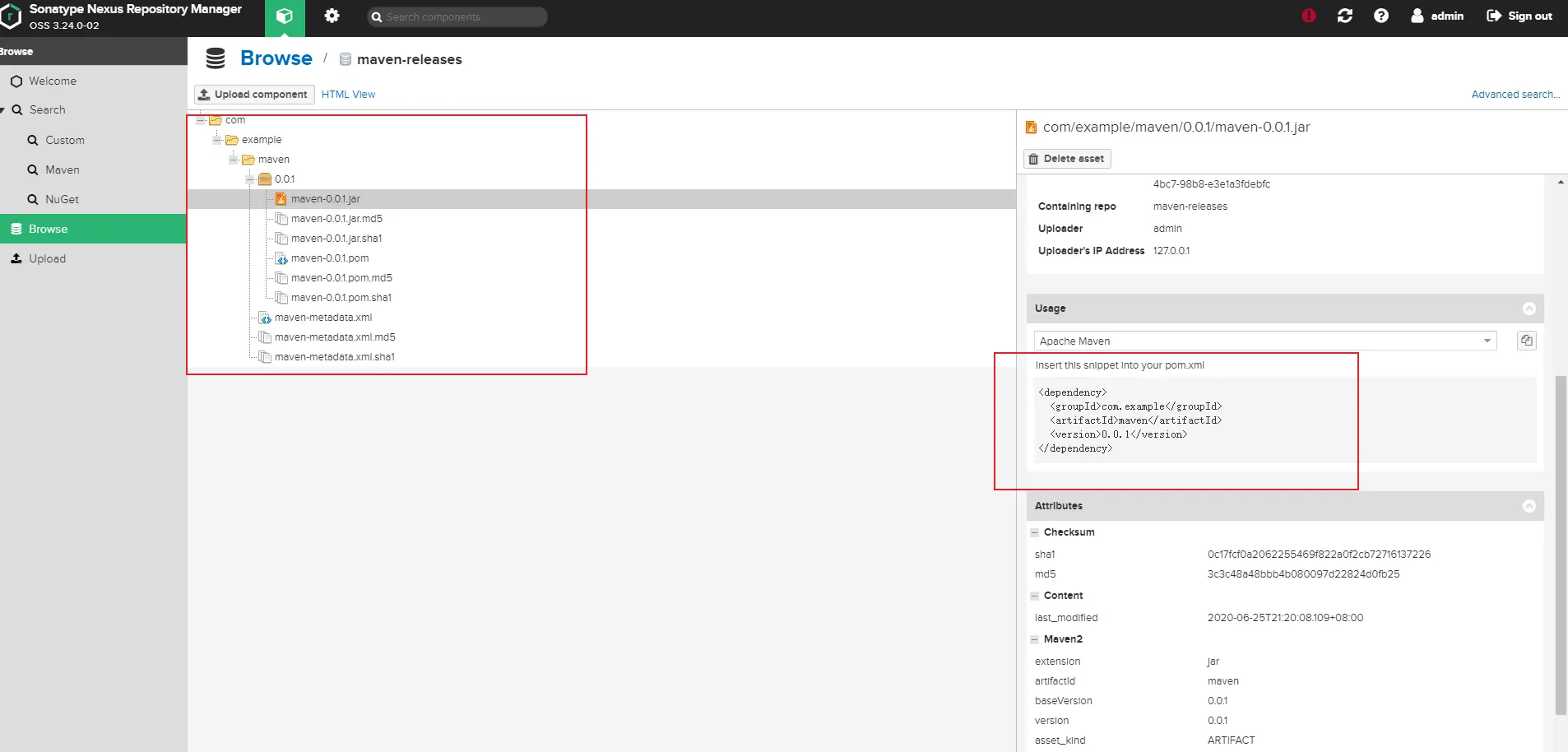Click the refresh icon in header
The image size is (1568, 752).
(1345, 16)
